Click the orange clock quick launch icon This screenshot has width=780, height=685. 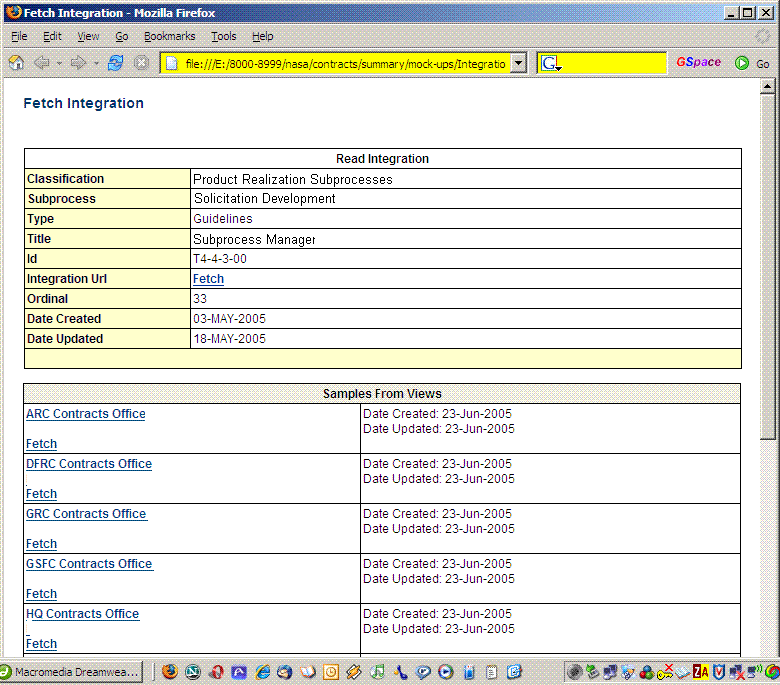(x=331, y=673)
